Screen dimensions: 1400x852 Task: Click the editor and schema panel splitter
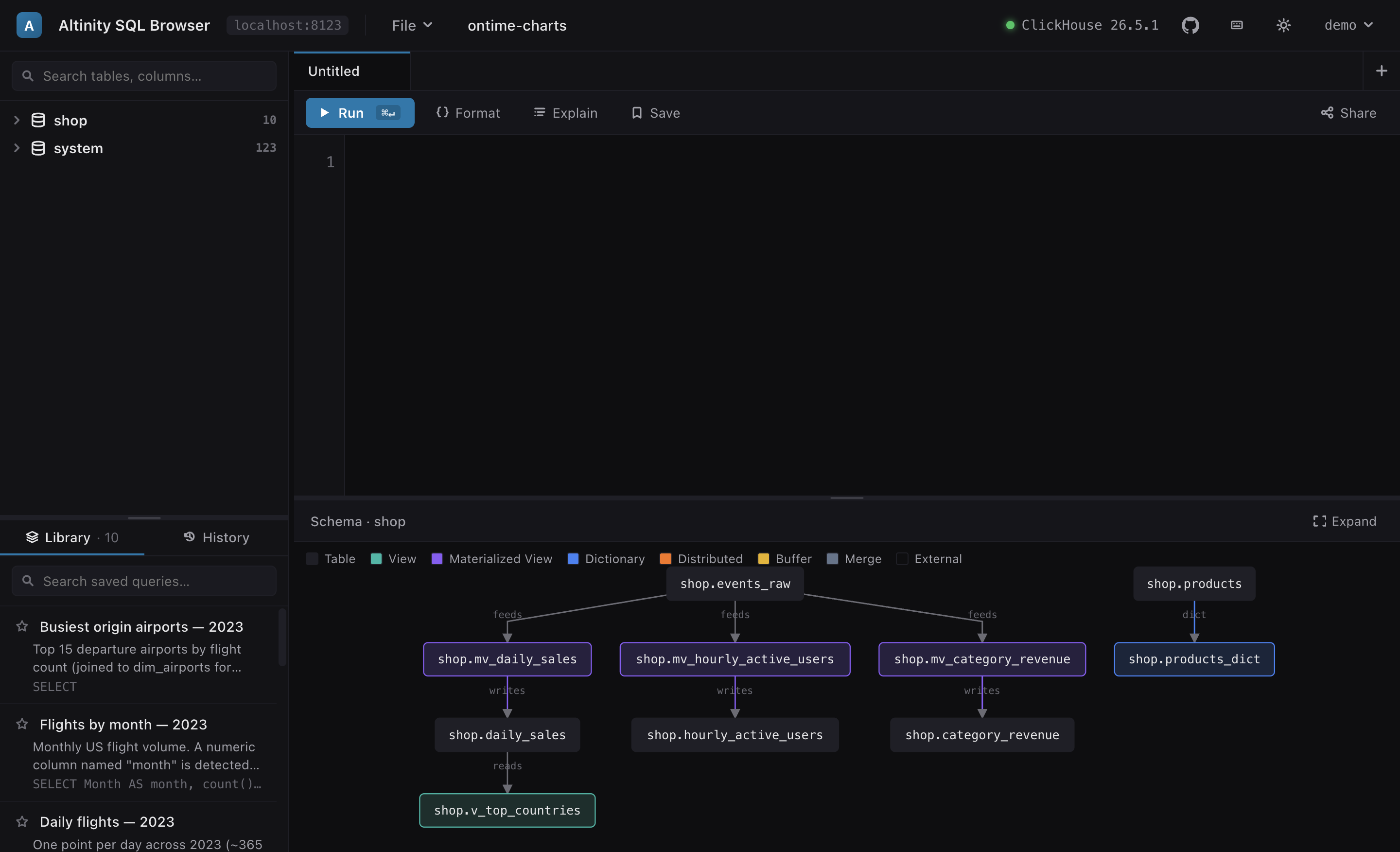(847, 497)
